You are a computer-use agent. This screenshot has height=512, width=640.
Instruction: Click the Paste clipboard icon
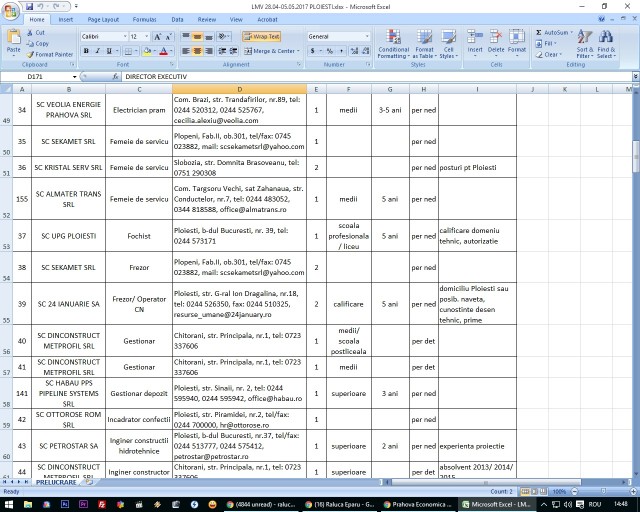pos(13,37)
